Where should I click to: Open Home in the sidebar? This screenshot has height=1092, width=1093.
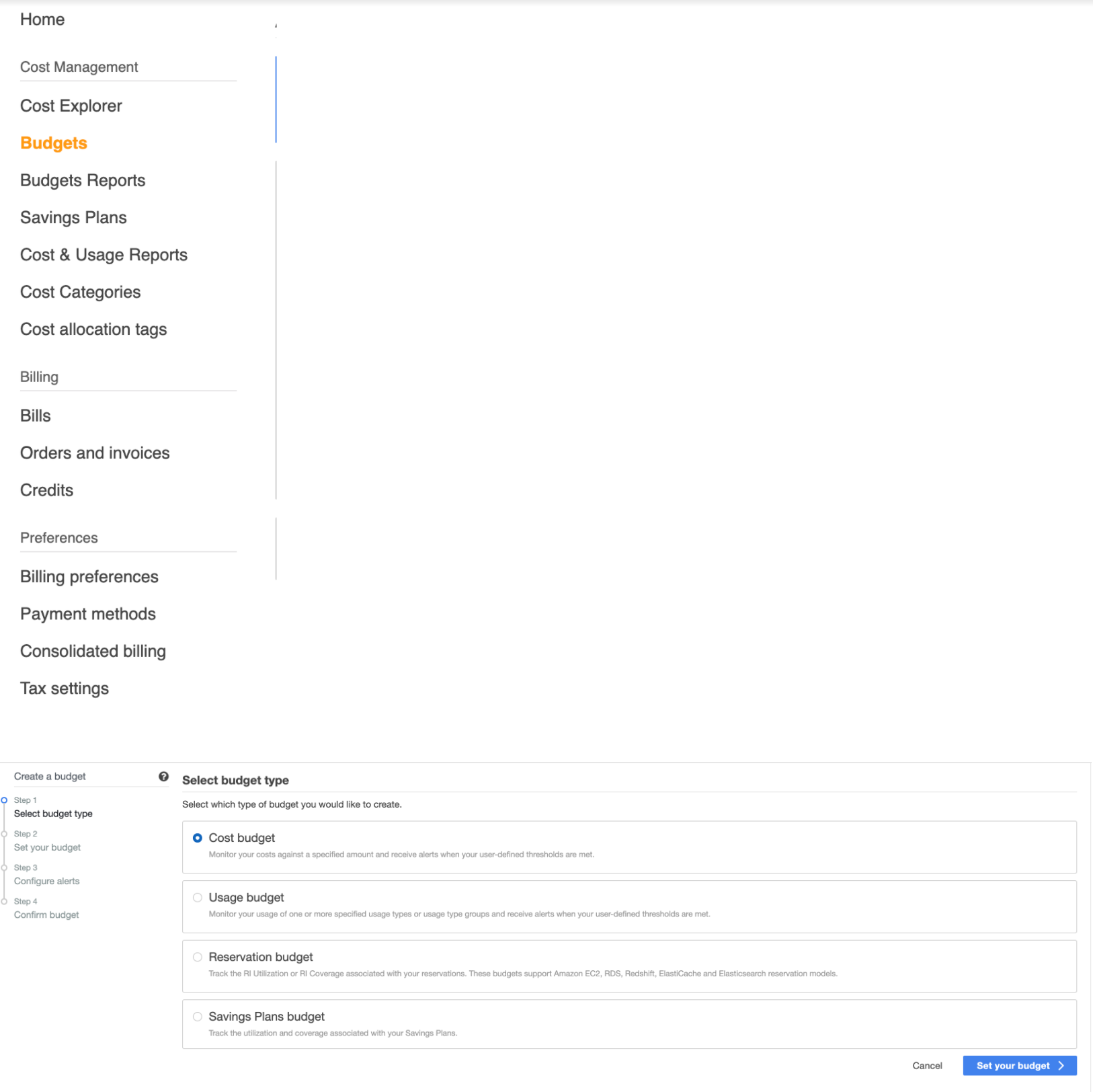42,19
